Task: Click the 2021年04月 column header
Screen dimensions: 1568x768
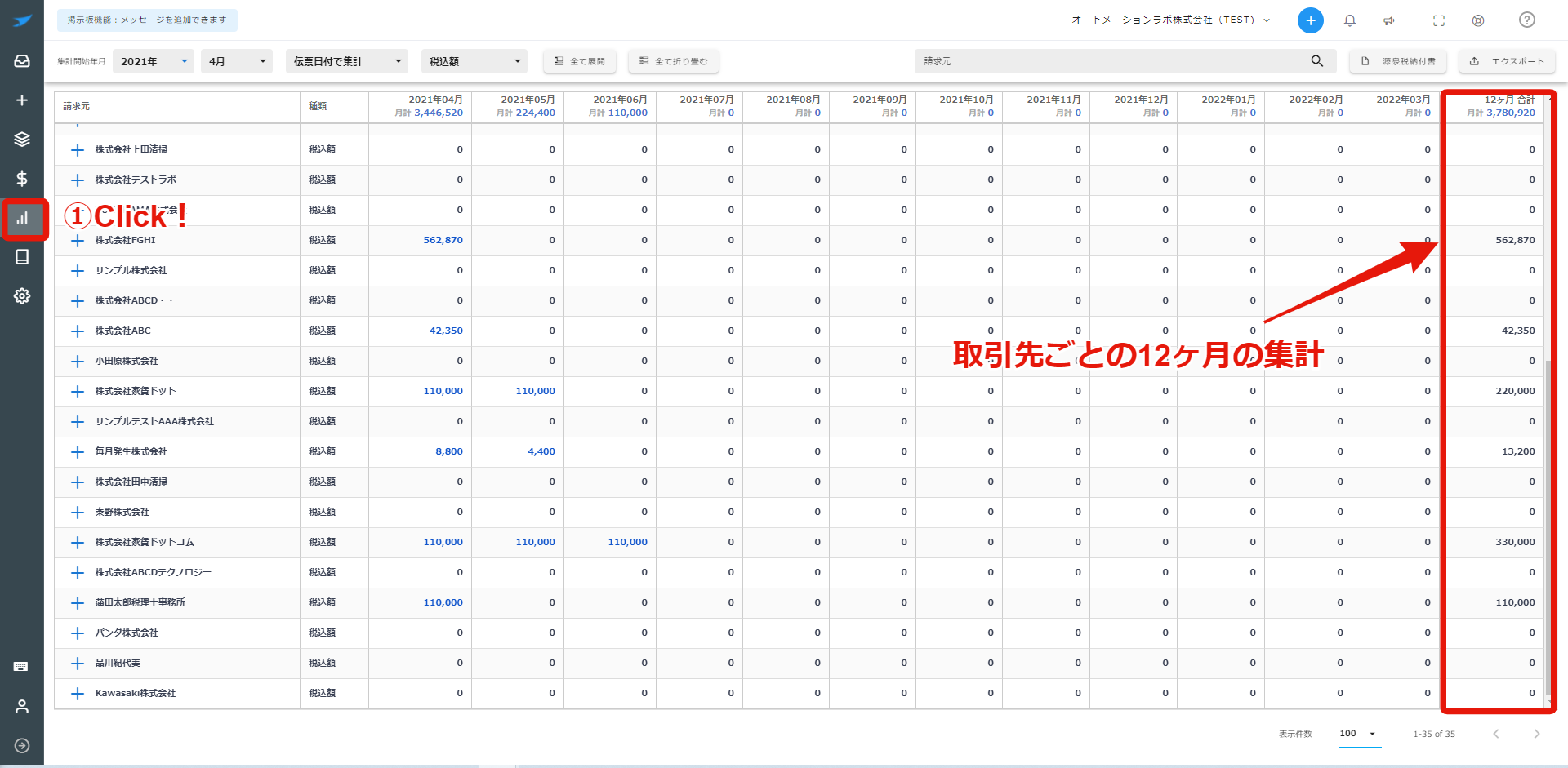Action: [x=421, y=107]
